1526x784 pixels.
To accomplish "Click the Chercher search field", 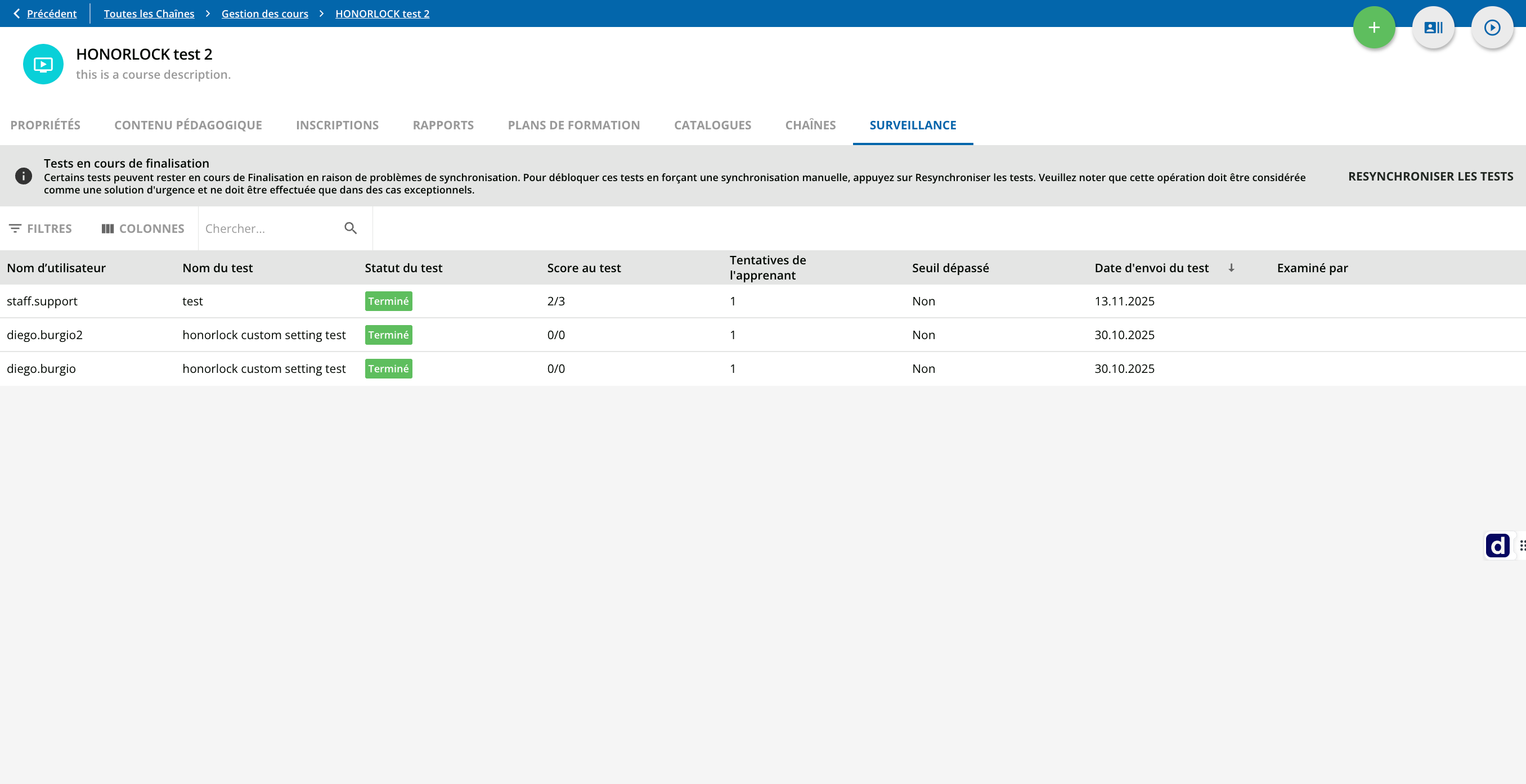I will [270, 228].
